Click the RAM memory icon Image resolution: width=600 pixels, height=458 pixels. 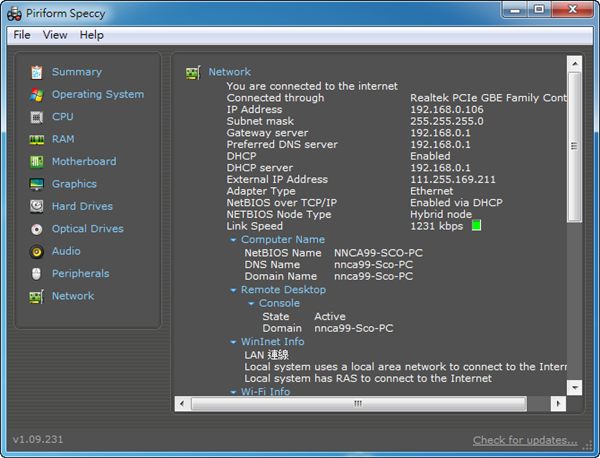(37, 140)
